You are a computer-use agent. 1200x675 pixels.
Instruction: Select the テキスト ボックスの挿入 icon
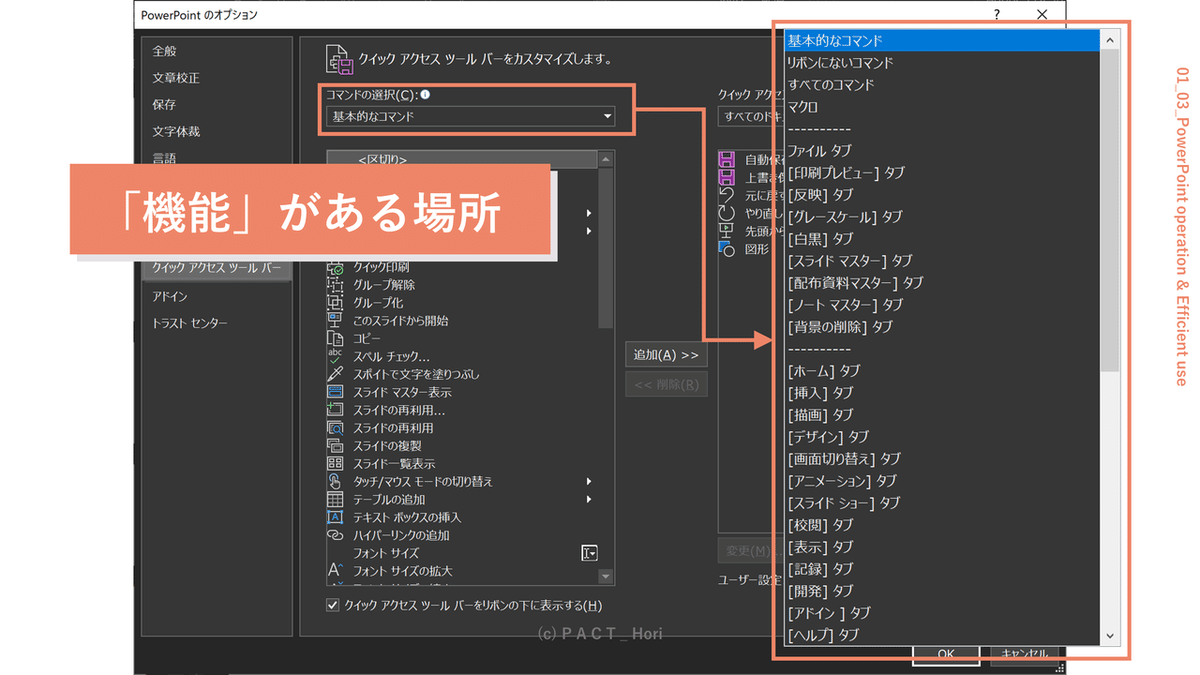pyautogui.click(x=336, y=517)
